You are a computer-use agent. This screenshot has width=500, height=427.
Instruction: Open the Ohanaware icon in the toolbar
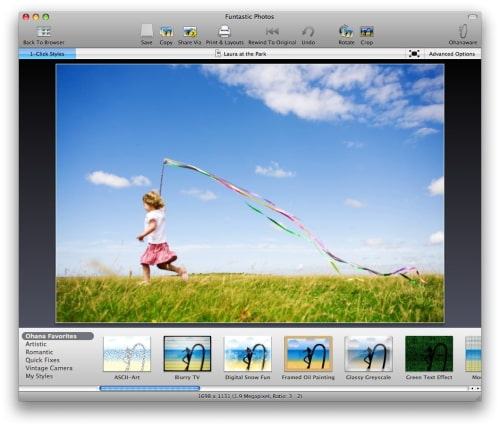(463, 31)
